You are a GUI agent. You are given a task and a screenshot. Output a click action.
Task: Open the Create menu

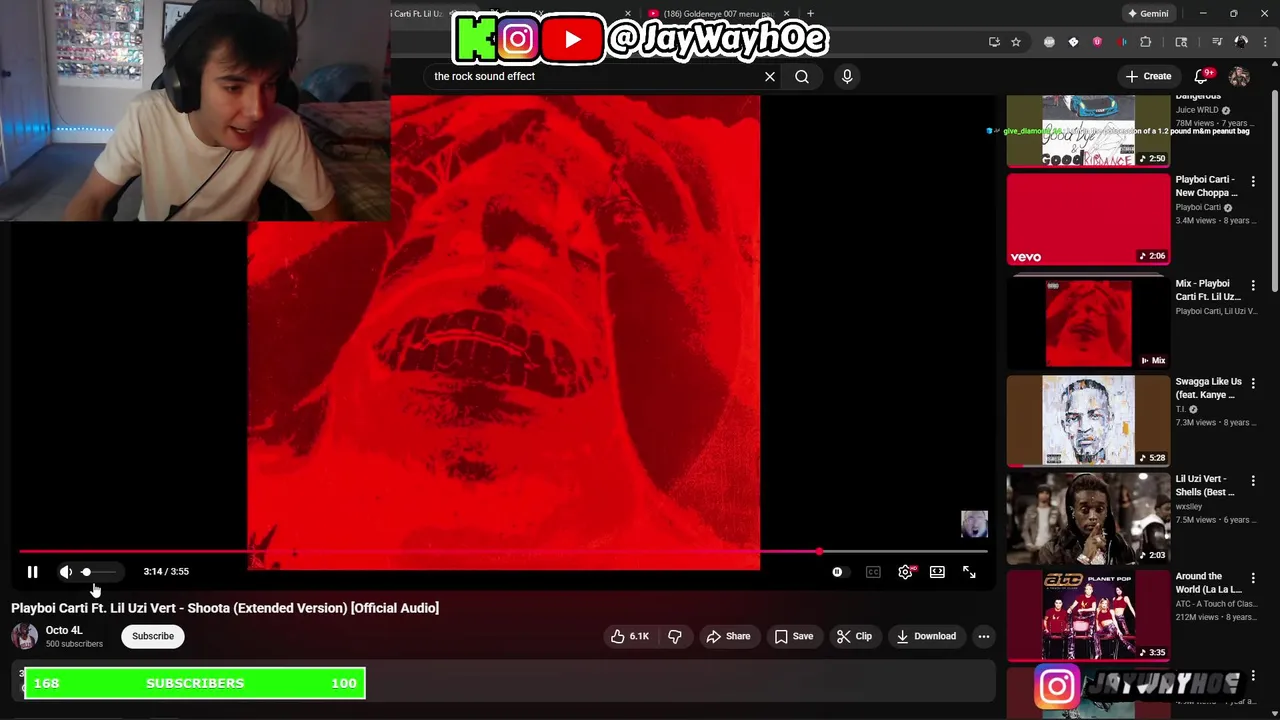[1148, 76]
